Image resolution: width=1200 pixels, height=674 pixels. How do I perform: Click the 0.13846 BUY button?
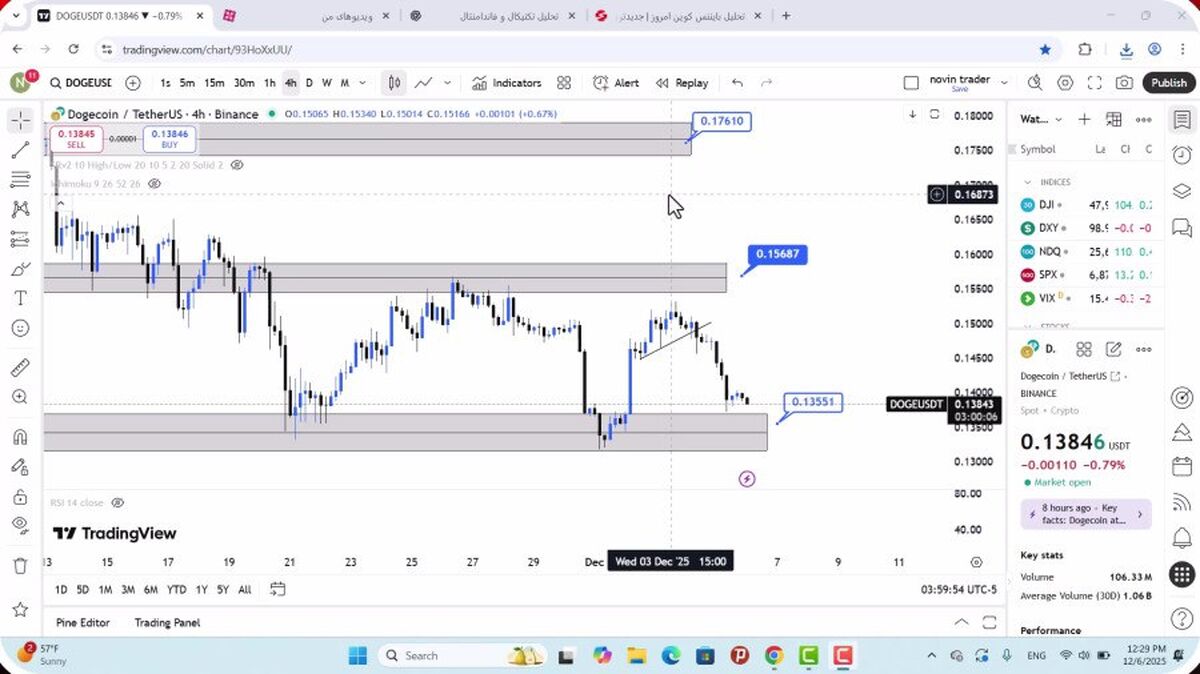(169, 139)
